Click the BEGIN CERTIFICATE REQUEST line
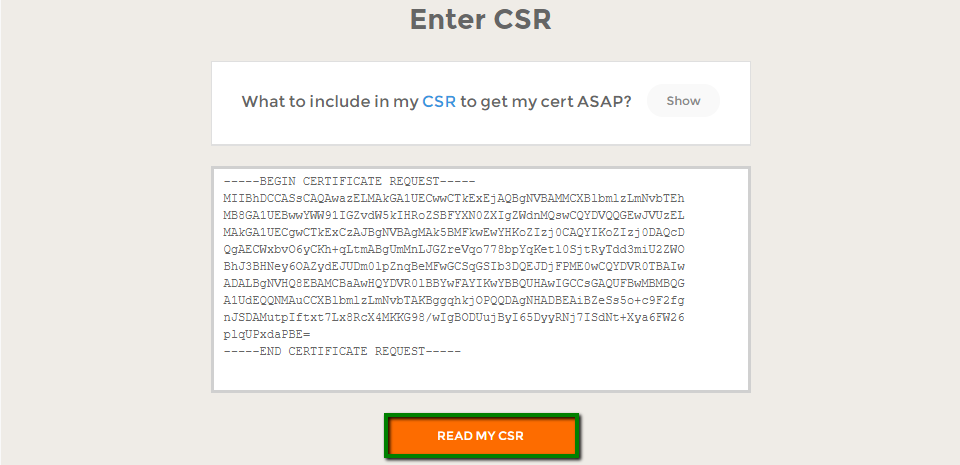The height and width of the screenshot is (465, 960). 340,181
